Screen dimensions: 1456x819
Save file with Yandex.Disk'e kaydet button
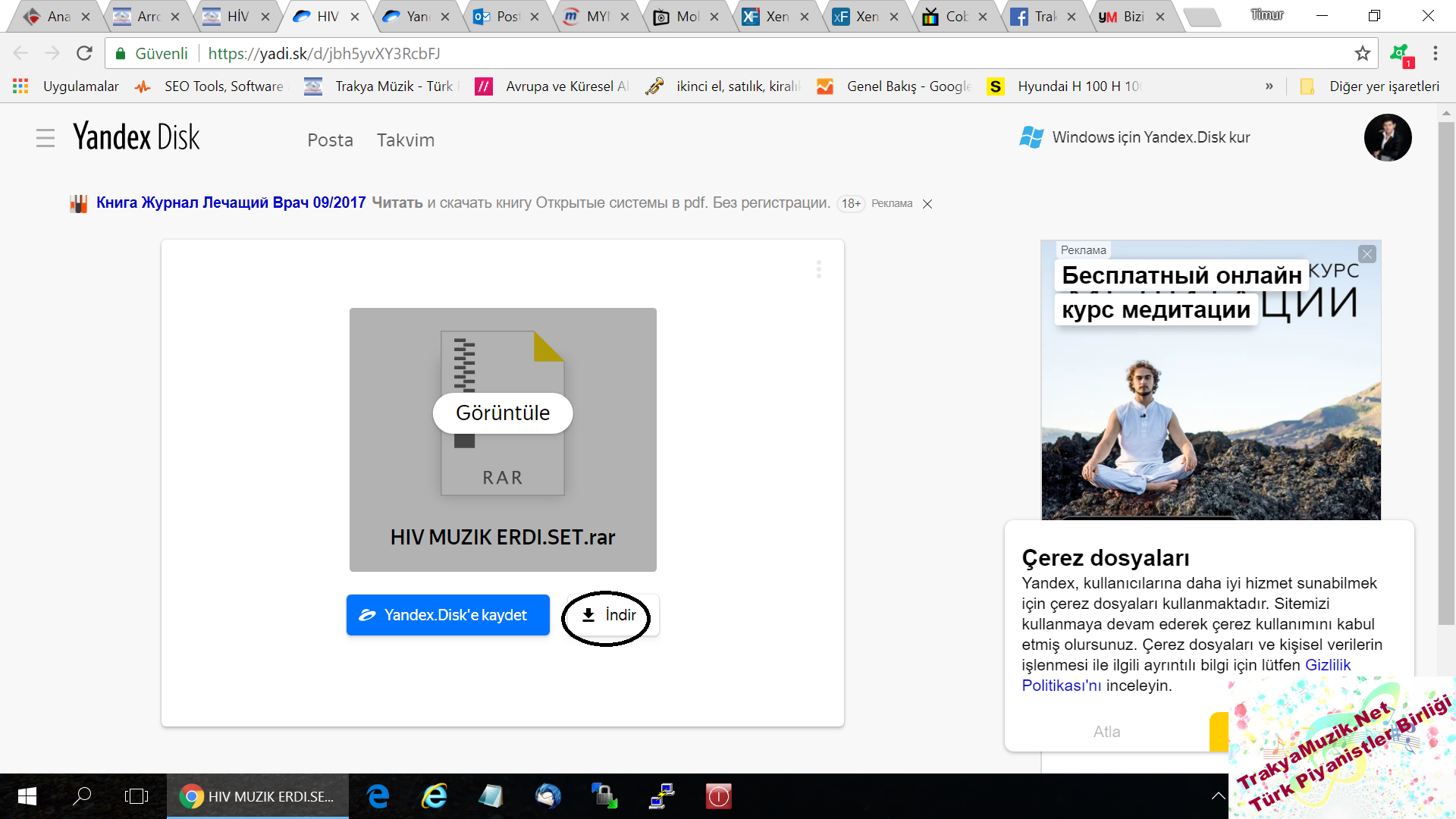(447, 615)
